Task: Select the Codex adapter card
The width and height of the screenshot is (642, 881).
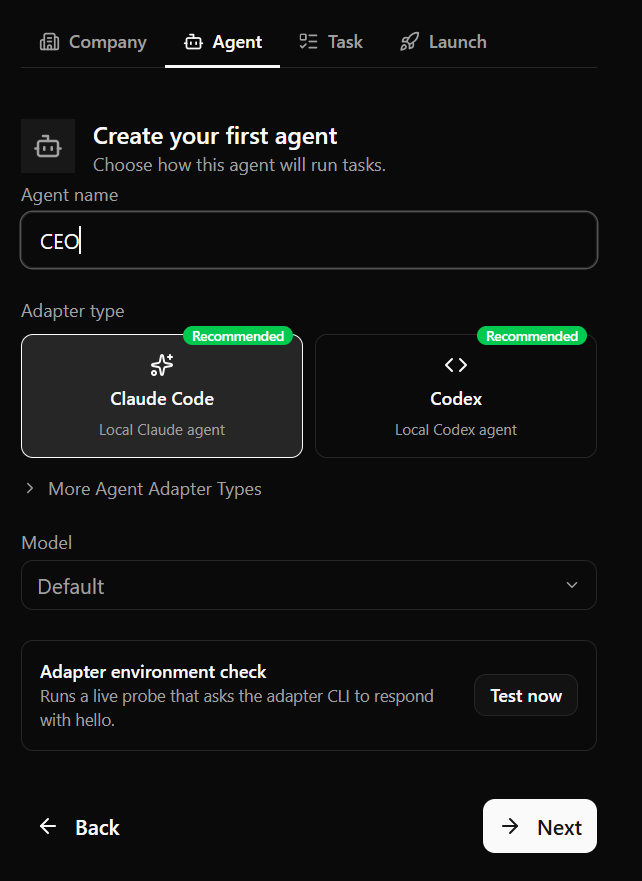Action: [x=456, y=396]
